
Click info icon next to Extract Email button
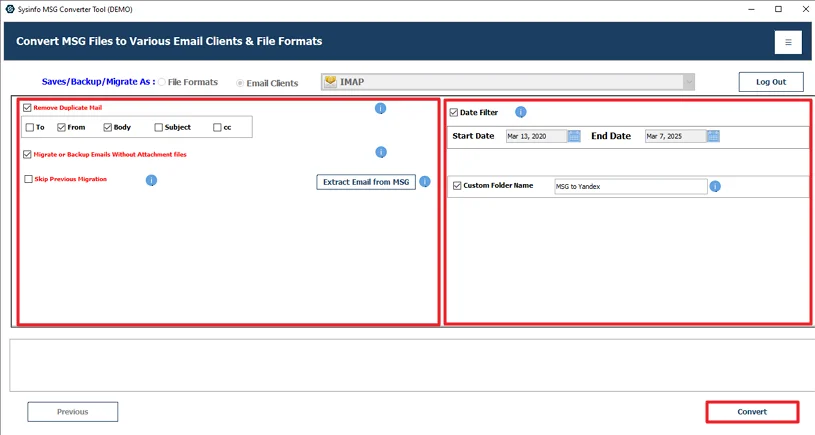pyautogui.click(x=425, y=181)
